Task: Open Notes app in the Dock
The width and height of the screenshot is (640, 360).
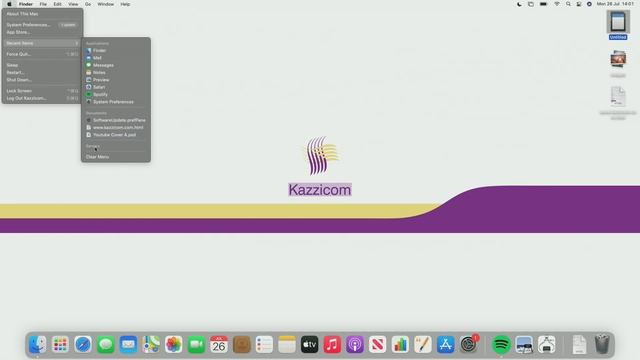Action: coord(287,344)
